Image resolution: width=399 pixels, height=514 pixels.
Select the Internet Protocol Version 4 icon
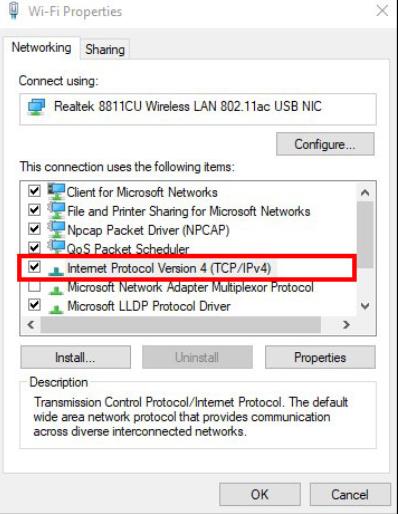point(56,270)
